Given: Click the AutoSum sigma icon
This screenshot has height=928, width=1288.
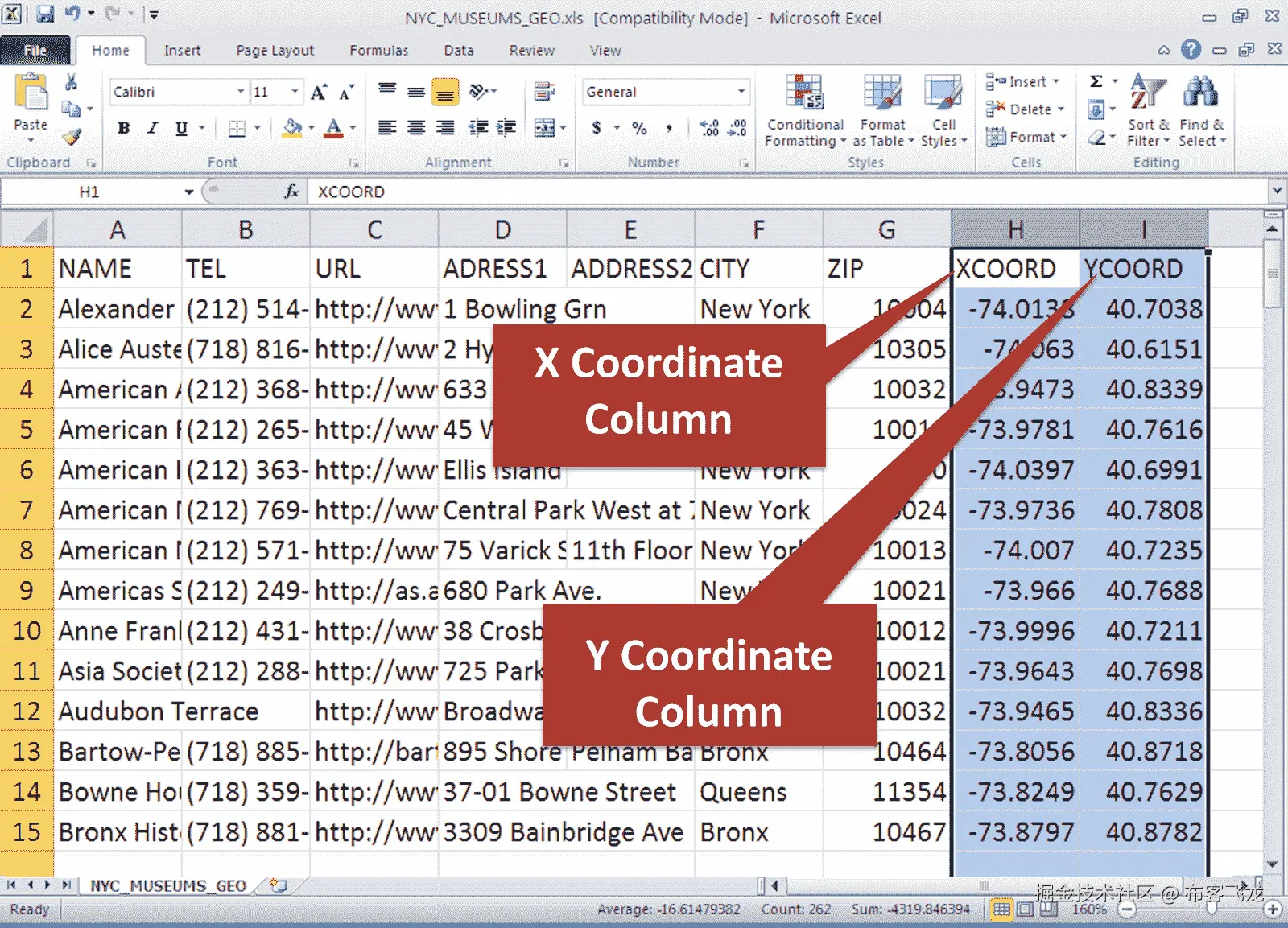Looking at the screenshot, I should (x=1096, y=81).
